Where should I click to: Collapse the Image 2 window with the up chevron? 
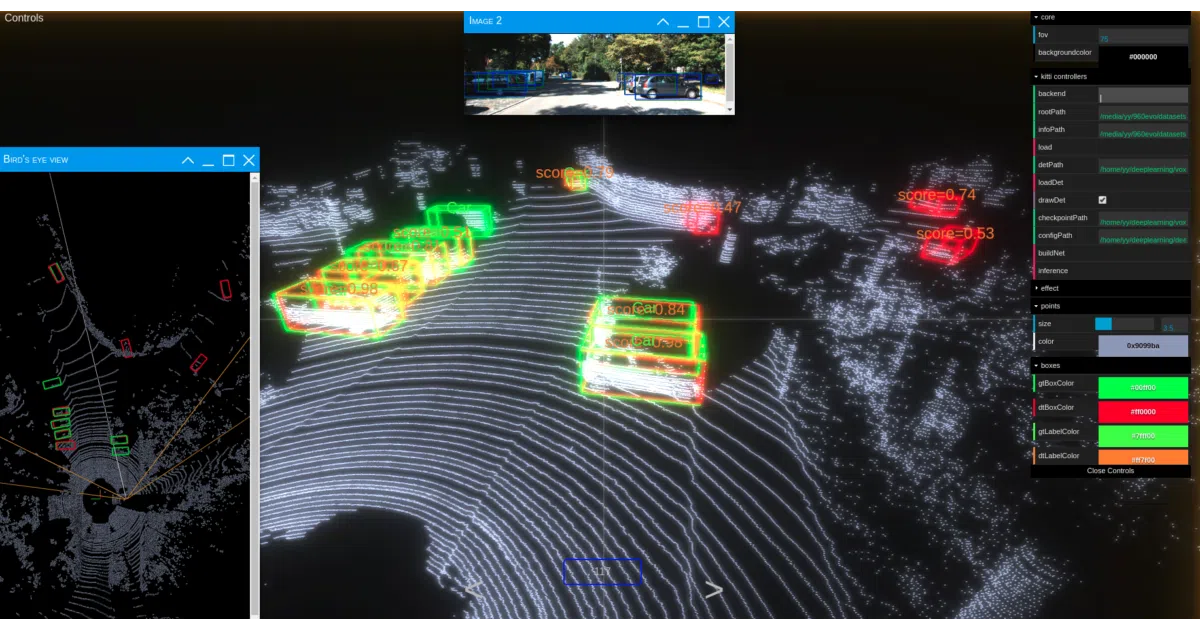[x=663, y=21]
